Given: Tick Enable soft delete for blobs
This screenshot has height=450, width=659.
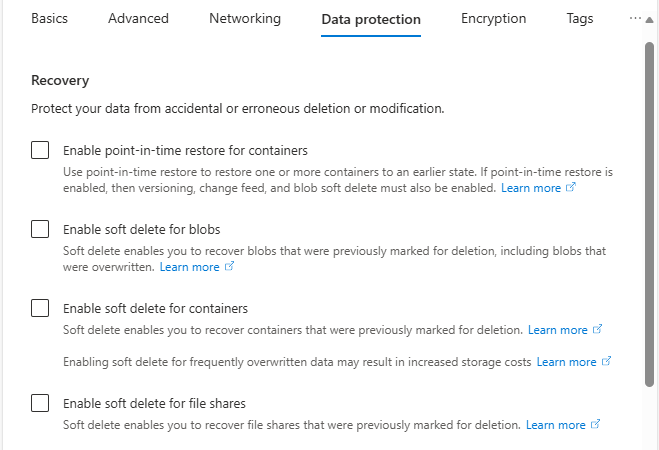Looking at the screenshot, I should pyautogui.click(x=40, y=229).
